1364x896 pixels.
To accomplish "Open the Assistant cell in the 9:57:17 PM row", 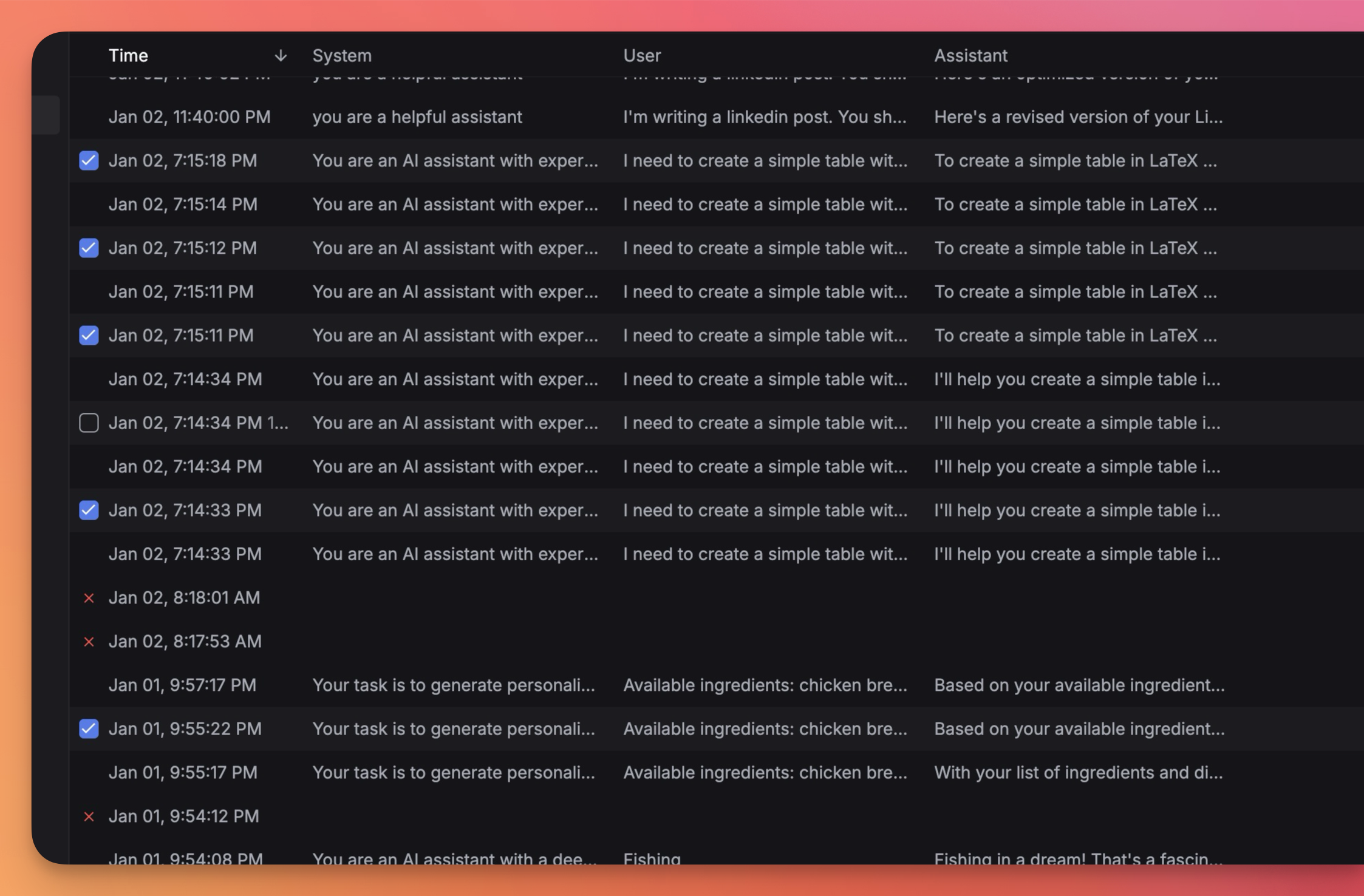I will click(x=1079, y=685).
